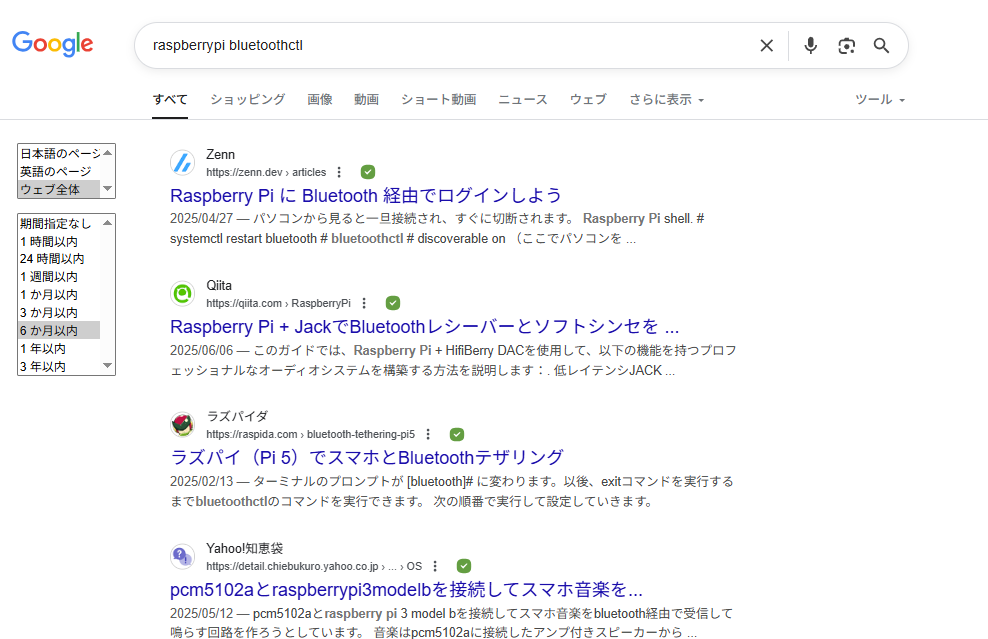Image resolution: width=988 pixels, height=639 pixels.
Task: Click the 2025/05/12 snippet of Yahoo result
Action: coord(451,623)
